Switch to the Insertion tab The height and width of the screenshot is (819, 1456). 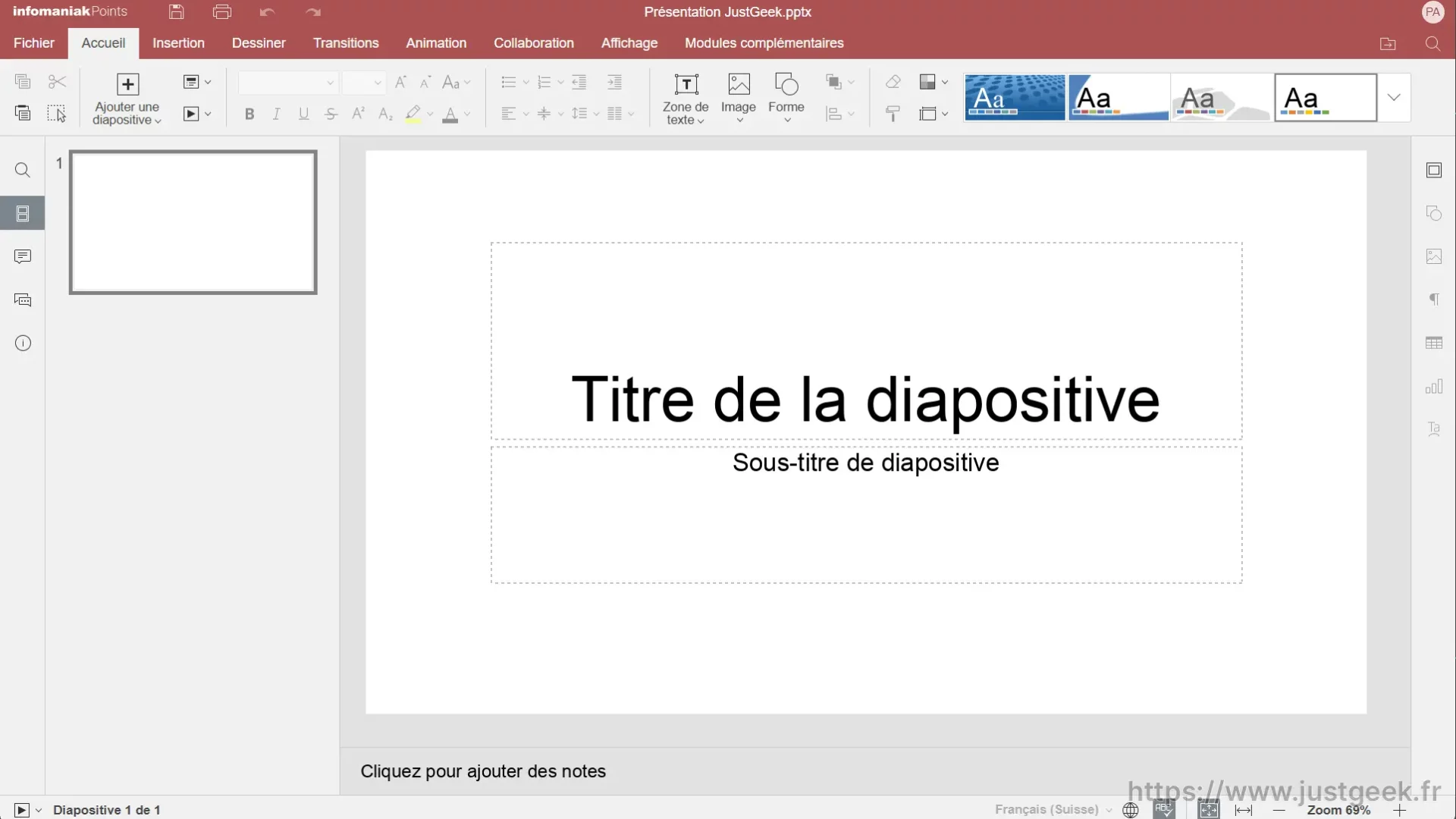pyautogui.click(x=178, y=43)
